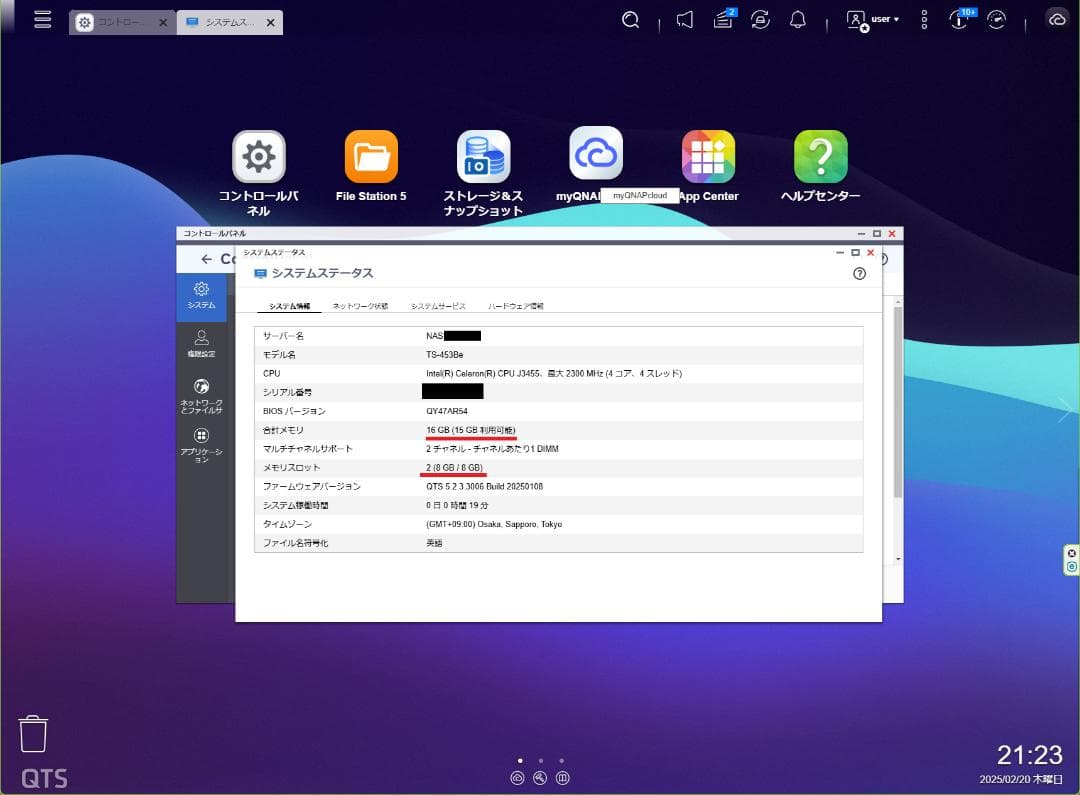This screenshot has height=795, width=1080.
Task: Open File Station 5 from the desktop
Action: click(x=370, y=155)
